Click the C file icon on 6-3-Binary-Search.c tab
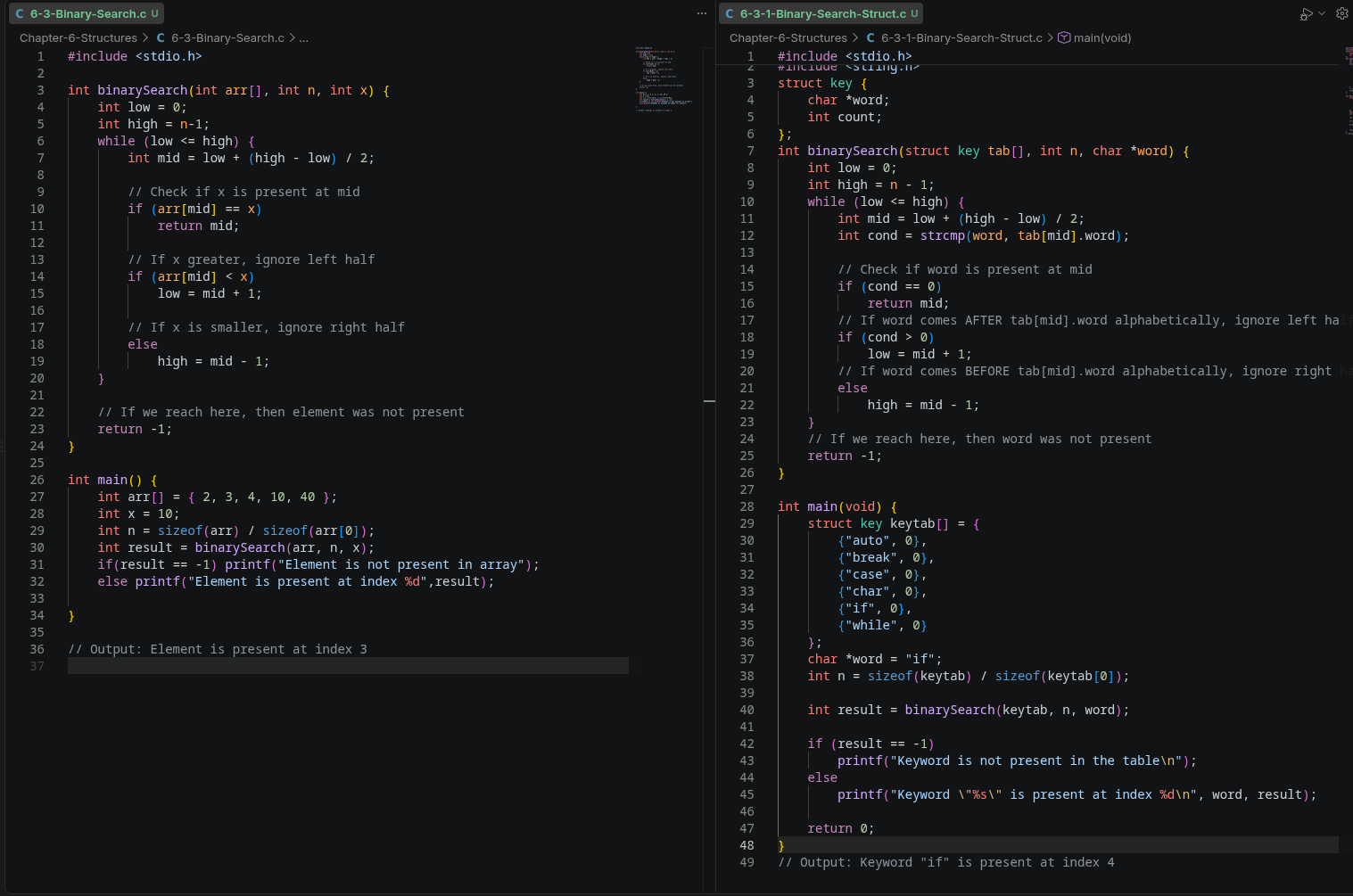Image resolution: width=1353 pixels, height=896 pixels. (x=20, y=14)
